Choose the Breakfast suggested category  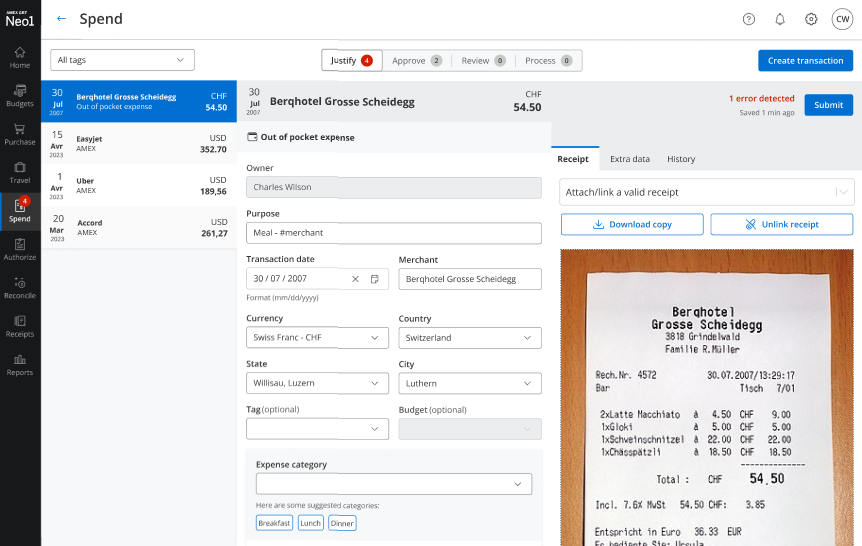click(274, 523)
